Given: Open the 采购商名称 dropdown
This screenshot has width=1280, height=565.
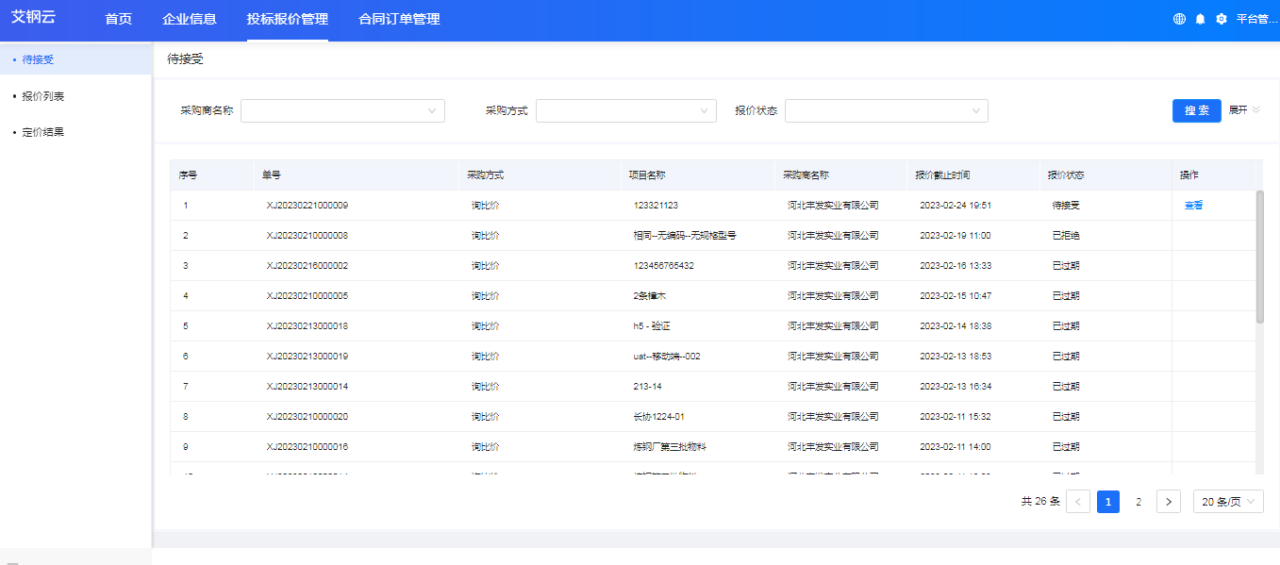Looking at the screenshot, I should (x=343, y=111).
